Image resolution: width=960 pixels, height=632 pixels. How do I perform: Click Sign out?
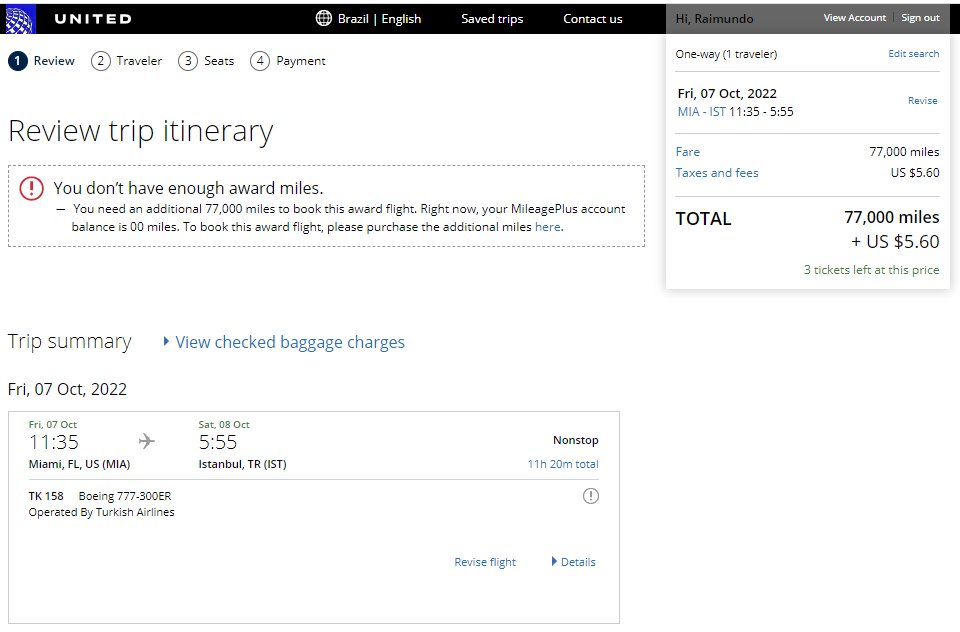pos(920,18)
